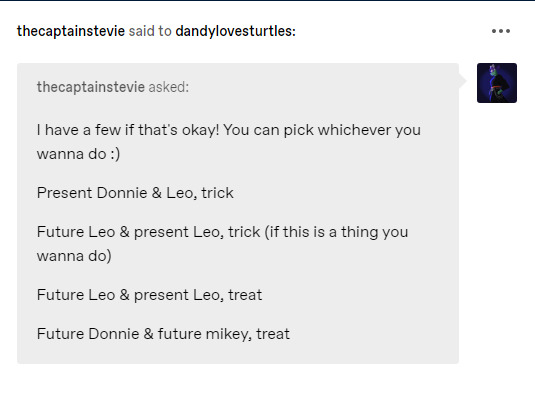The image size is (535, 393).
Task: Open the three-dot post options menu
Action: [x=501, y=31]
